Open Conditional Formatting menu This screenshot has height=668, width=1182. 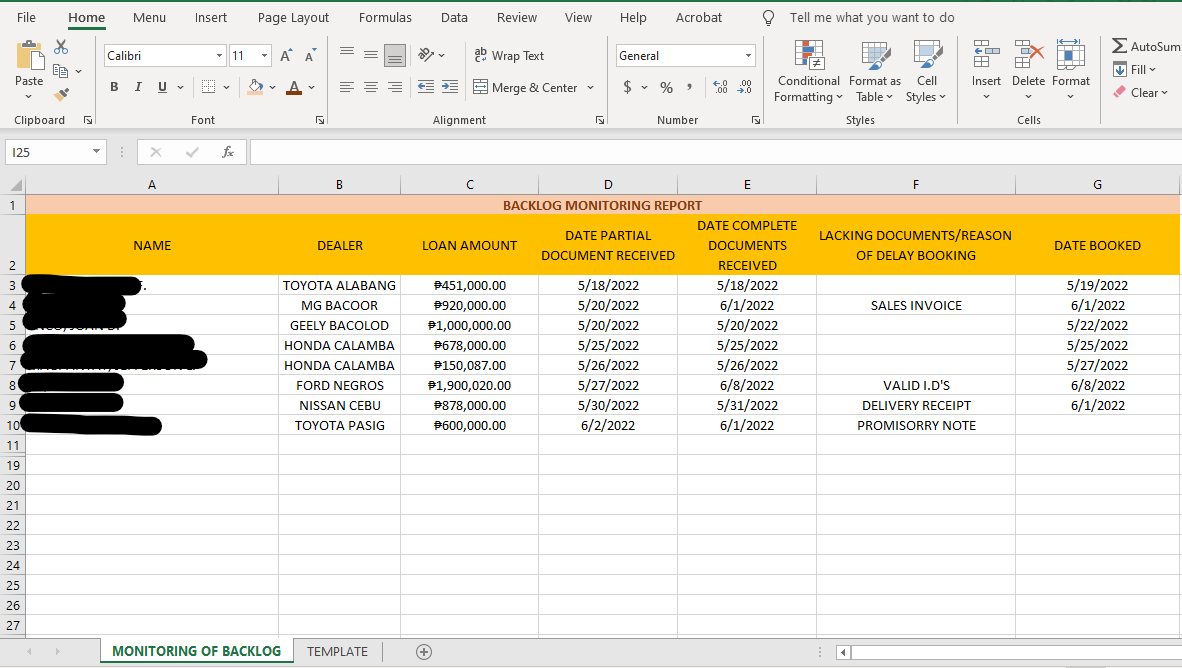808,72
